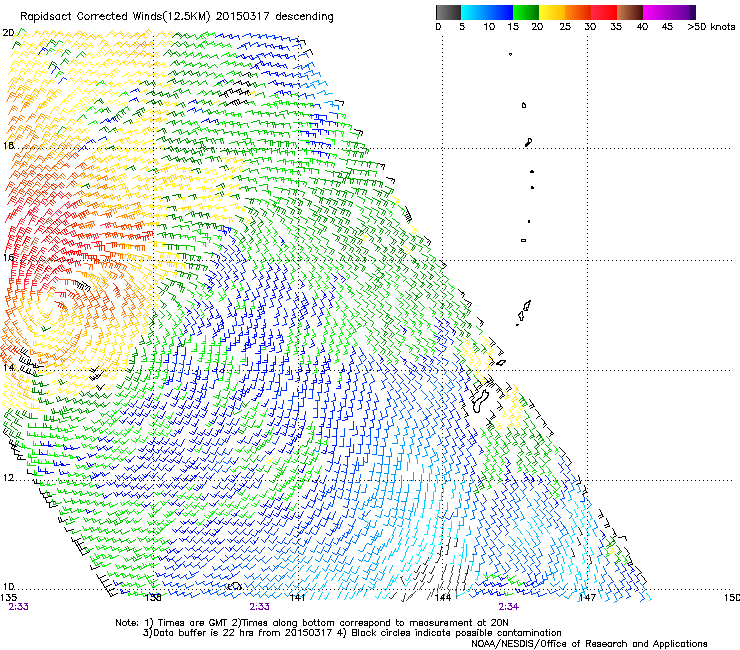Click the gray 0–5 knots legend swatch
This screenshot has width=740, height=650.
tap(448, 12)
